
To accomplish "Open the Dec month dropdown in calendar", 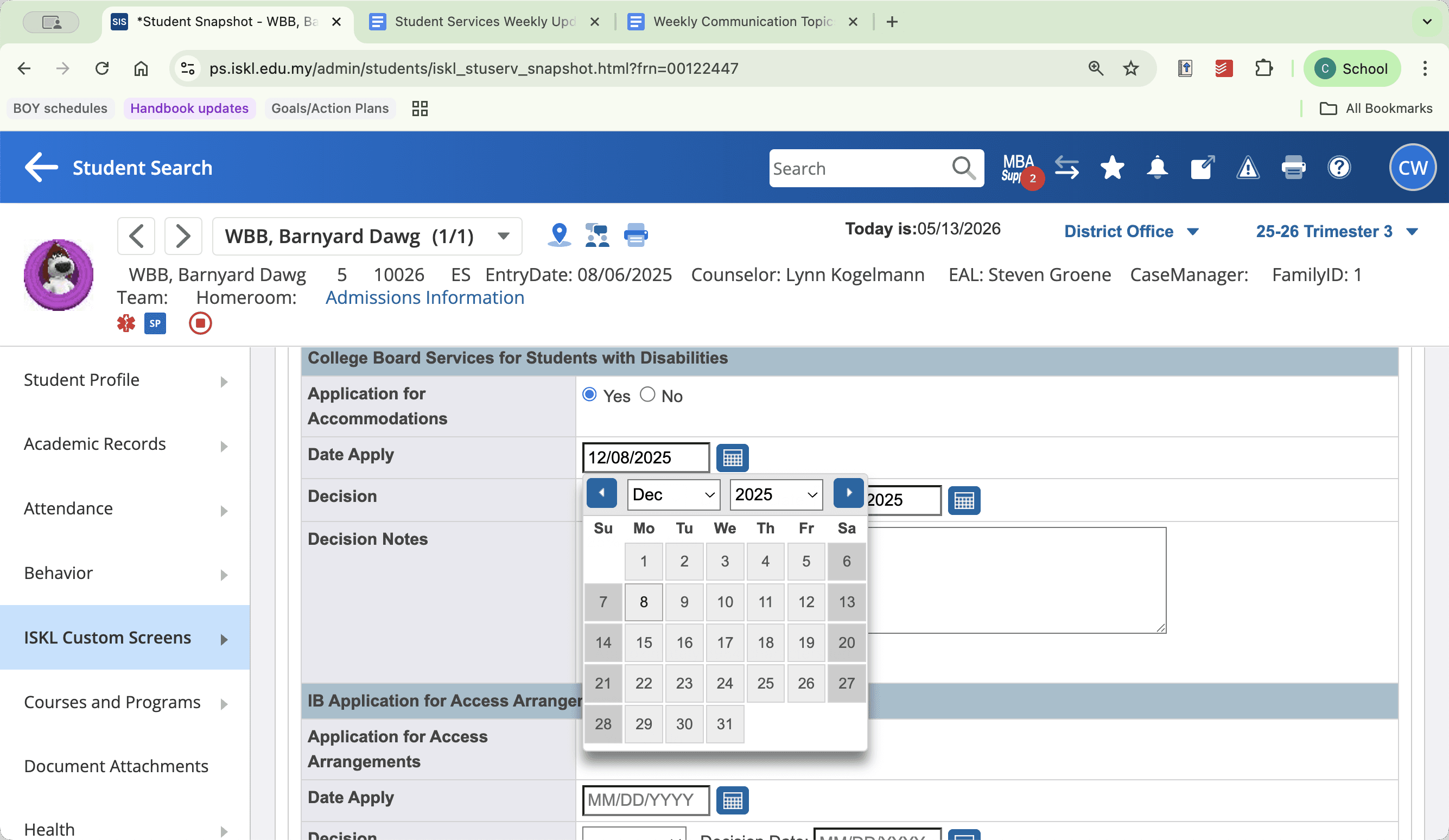I will click(x=673, y=494).
